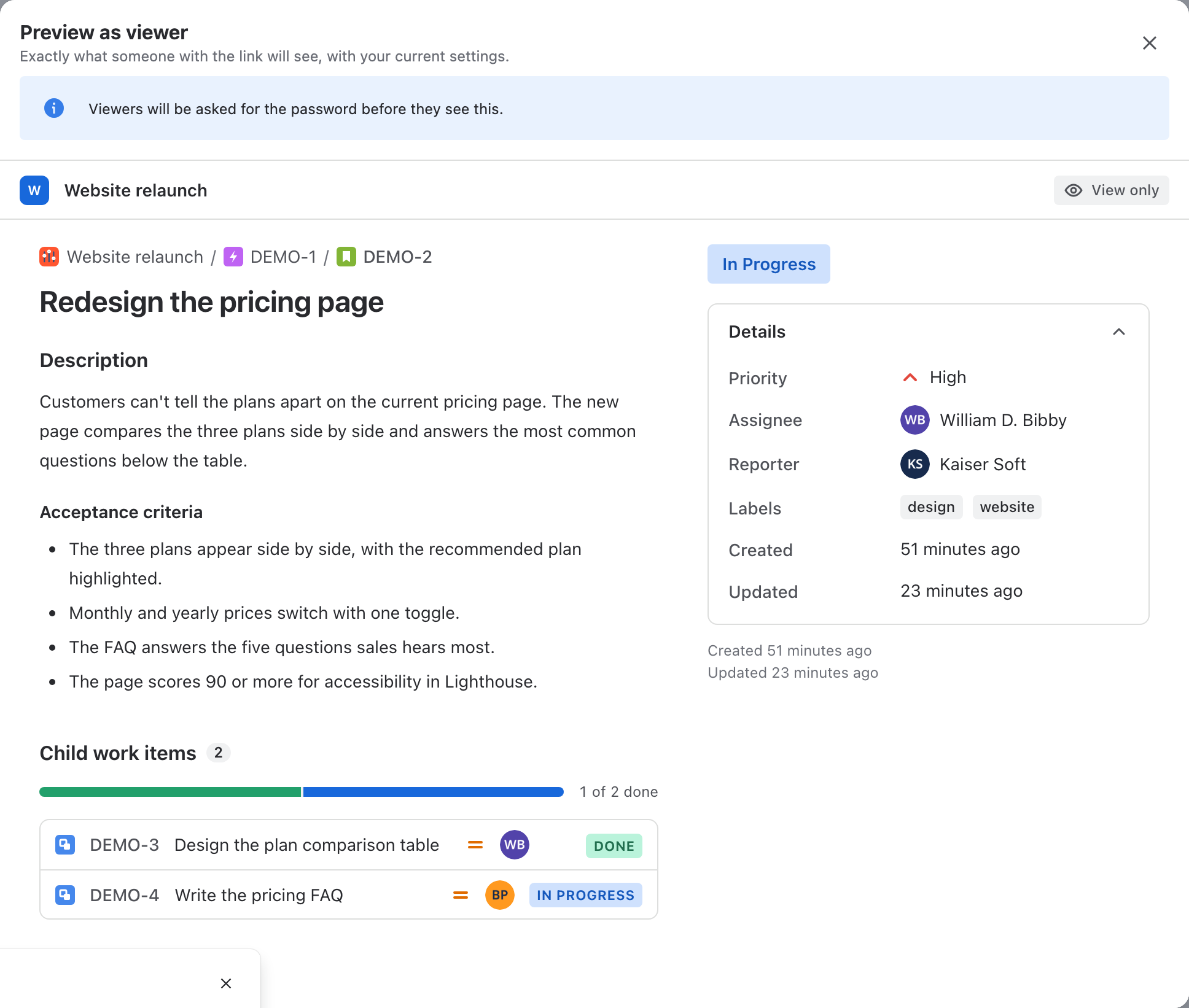Click the DEMO-4 subtask type icon
The height and width of the screenshot is (1008, 1189).
click(65, 895)
